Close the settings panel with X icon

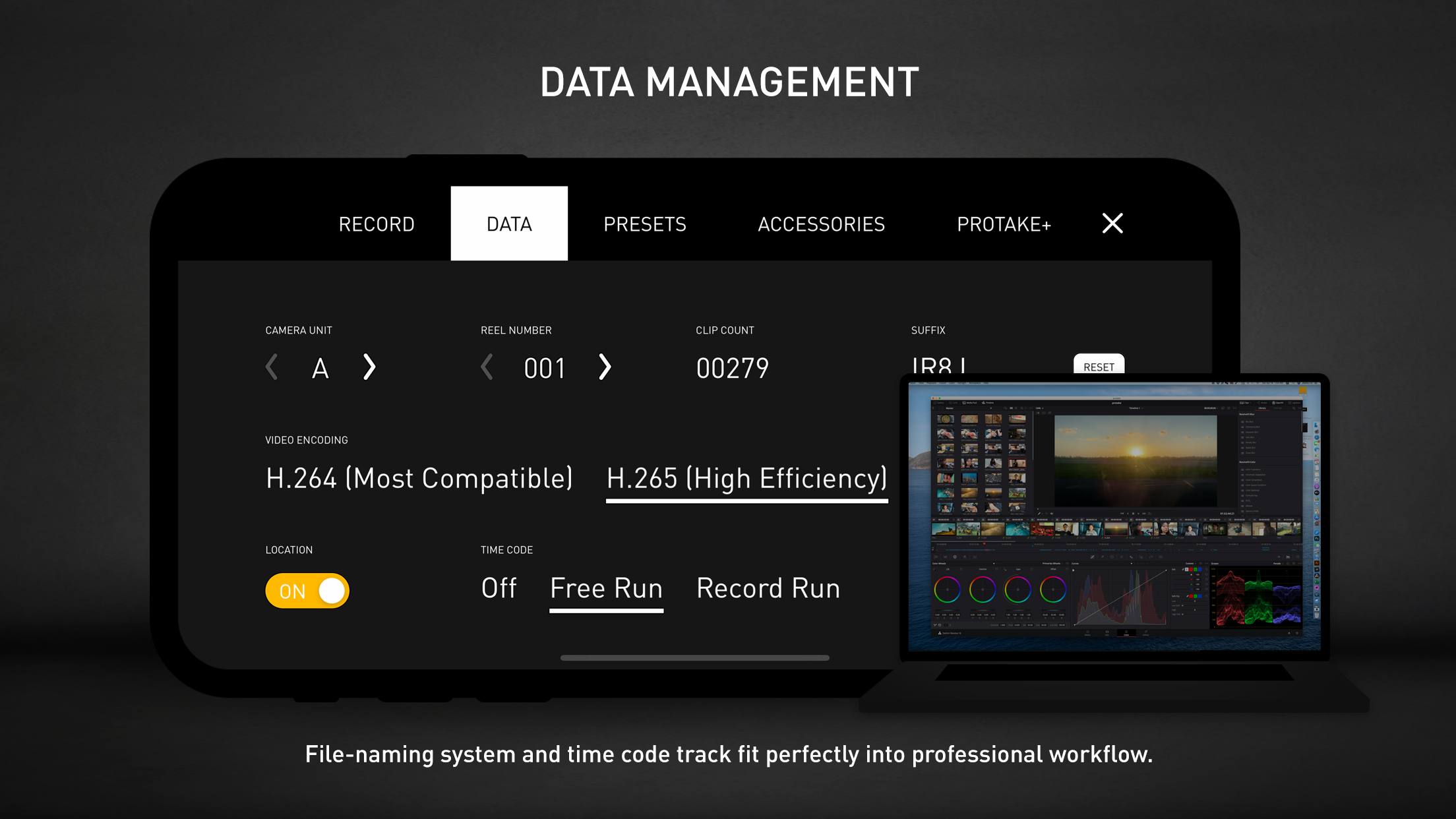point(1112,224)
